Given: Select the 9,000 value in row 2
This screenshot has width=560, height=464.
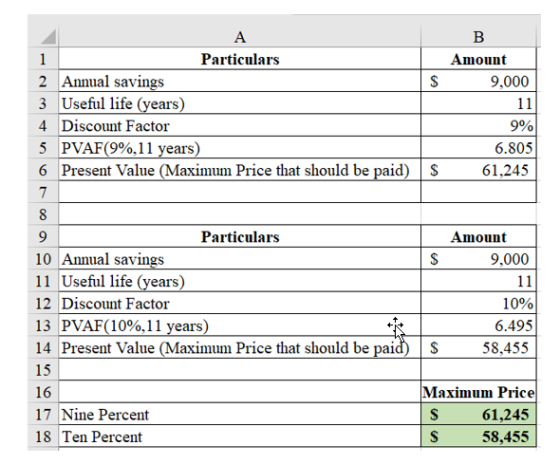Looking at the screenshot, I should (x=479, y=81).
